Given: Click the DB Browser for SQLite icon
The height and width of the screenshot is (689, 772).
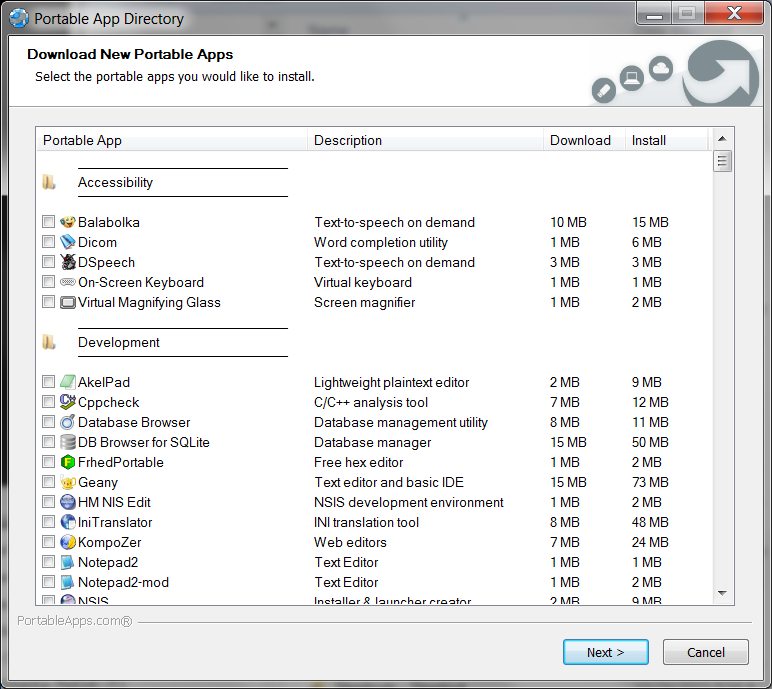Looking at the screenshot, I should 67,442.
